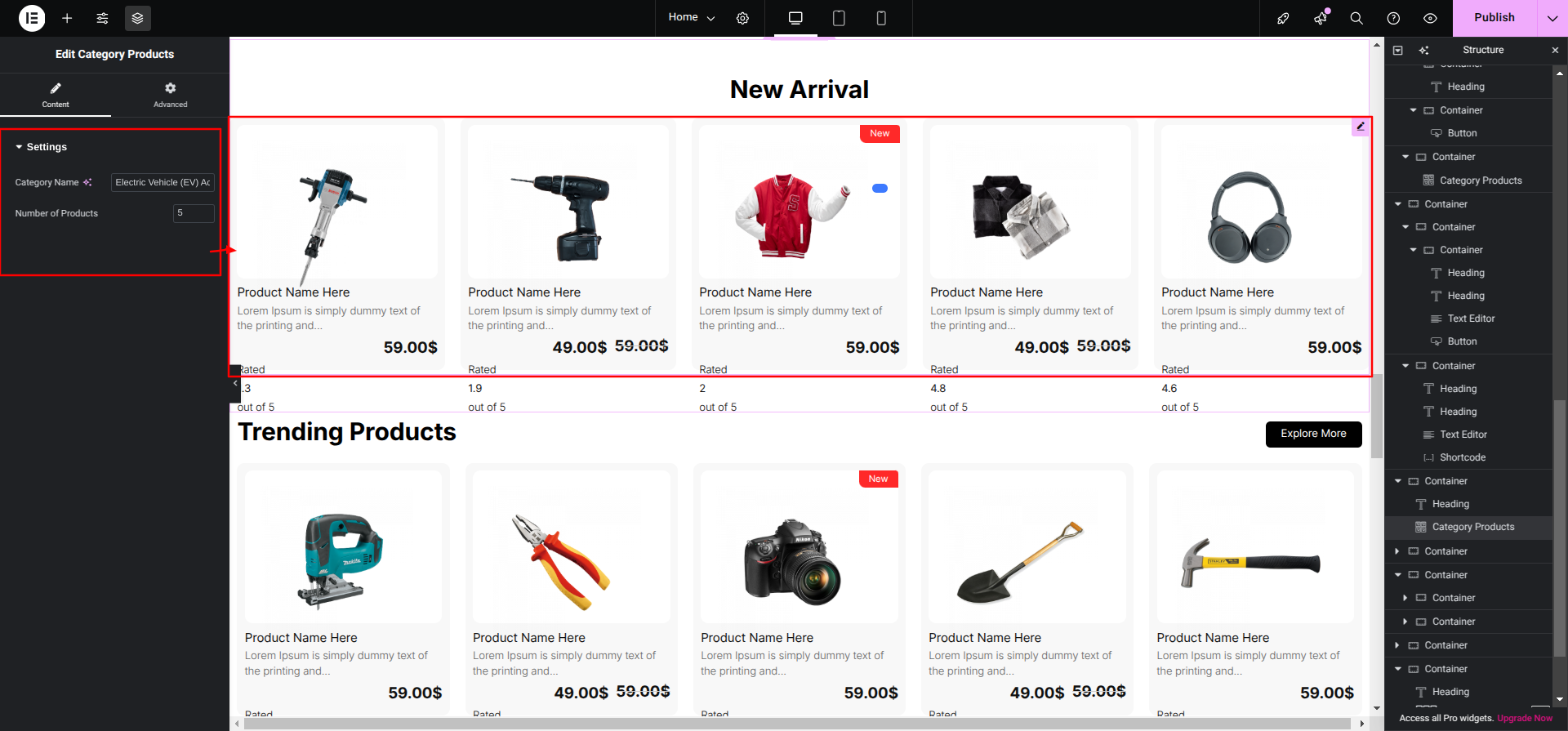Click the Structure panel title

[1483, 50]
